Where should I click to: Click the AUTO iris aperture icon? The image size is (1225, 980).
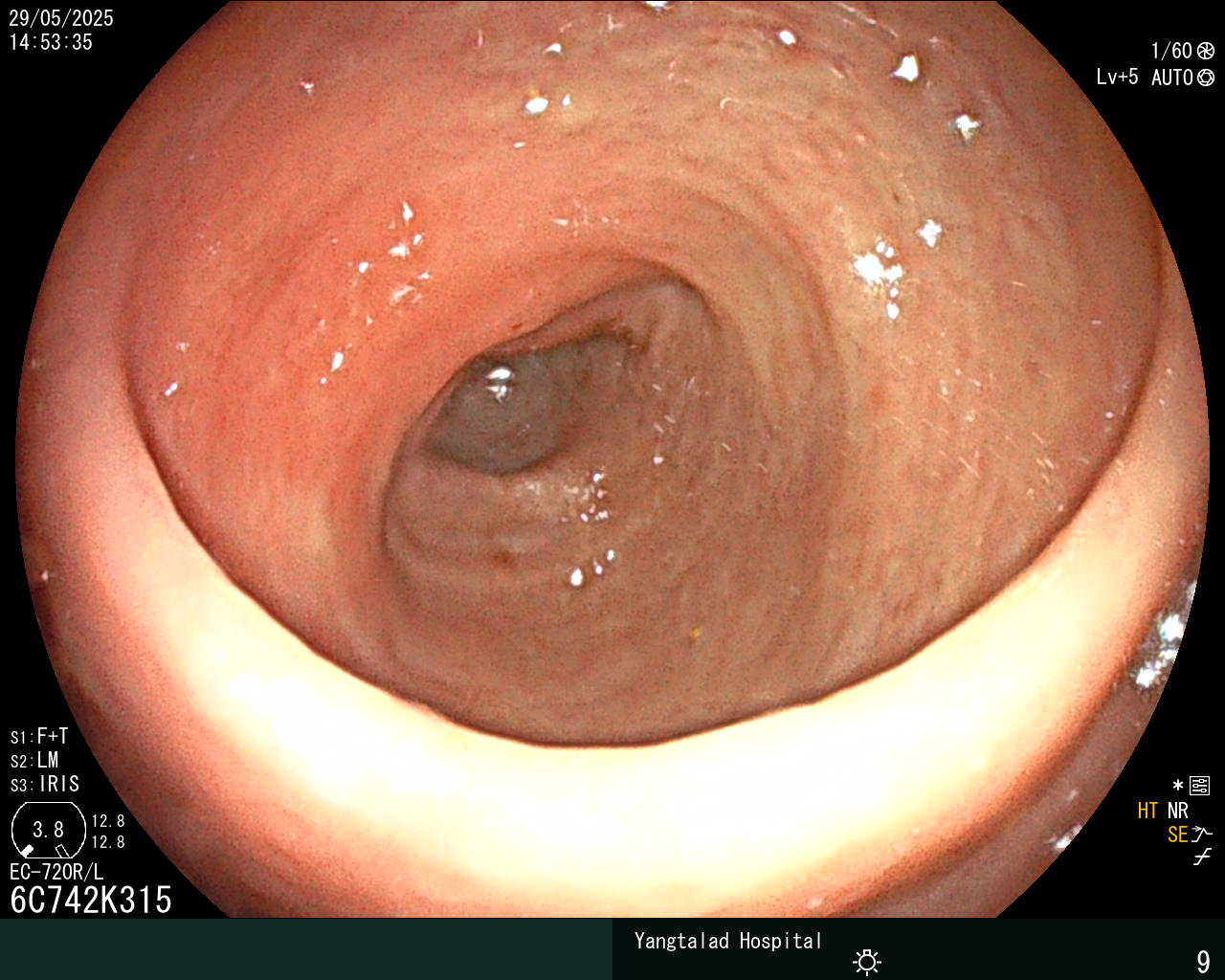[x=1206, y=78]
